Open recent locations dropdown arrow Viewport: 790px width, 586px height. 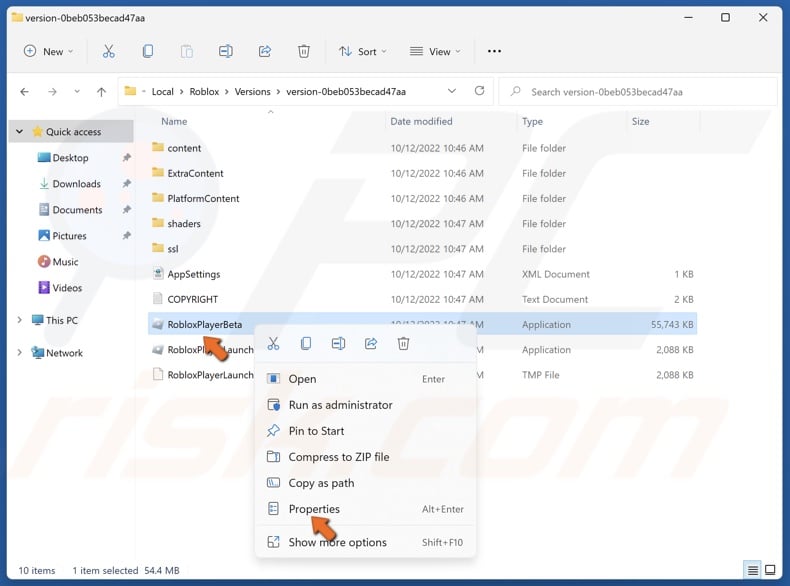pos(77,92)
